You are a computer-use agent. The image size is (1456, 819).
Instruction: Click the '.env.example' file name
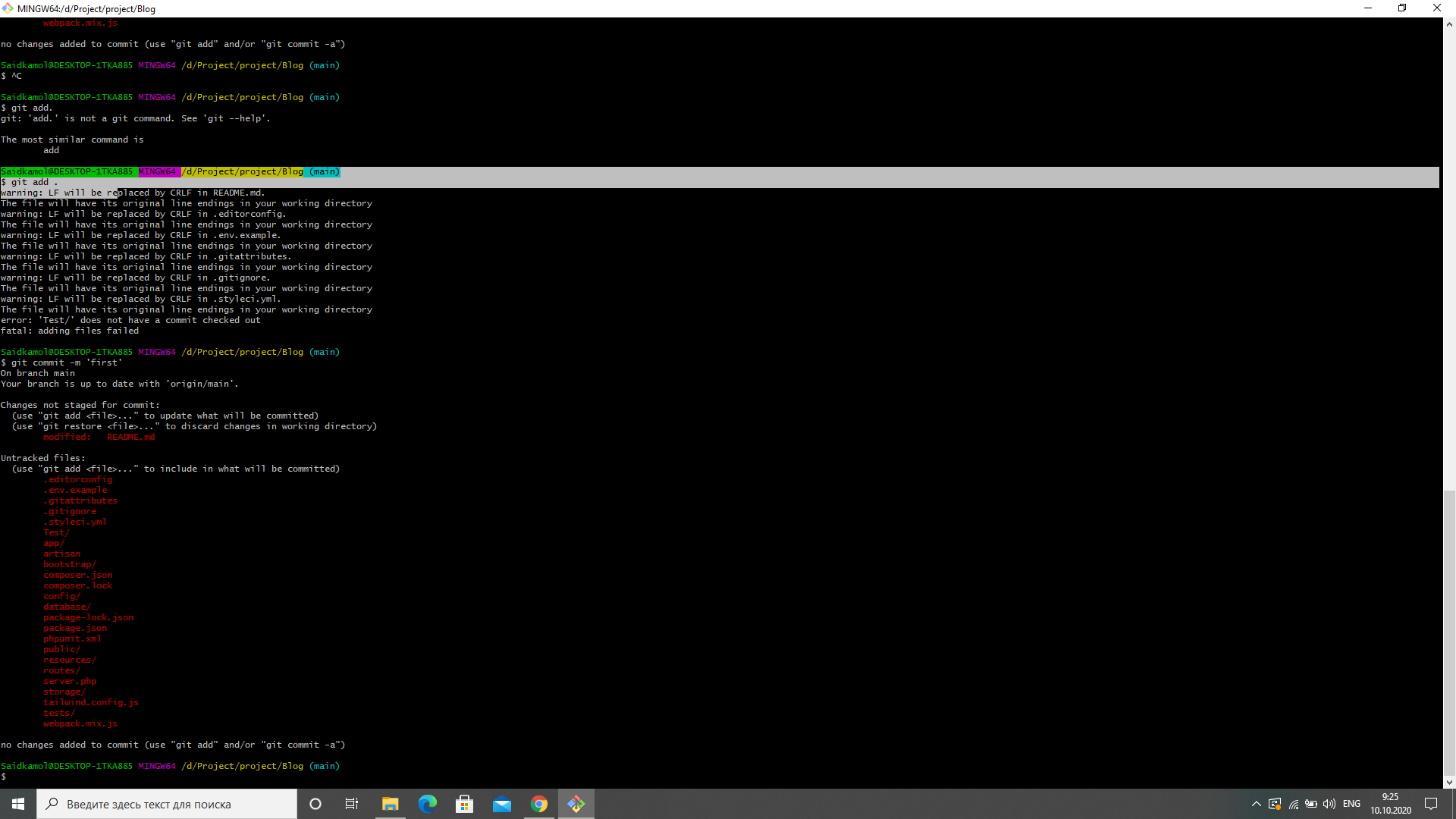click(75, 490)
